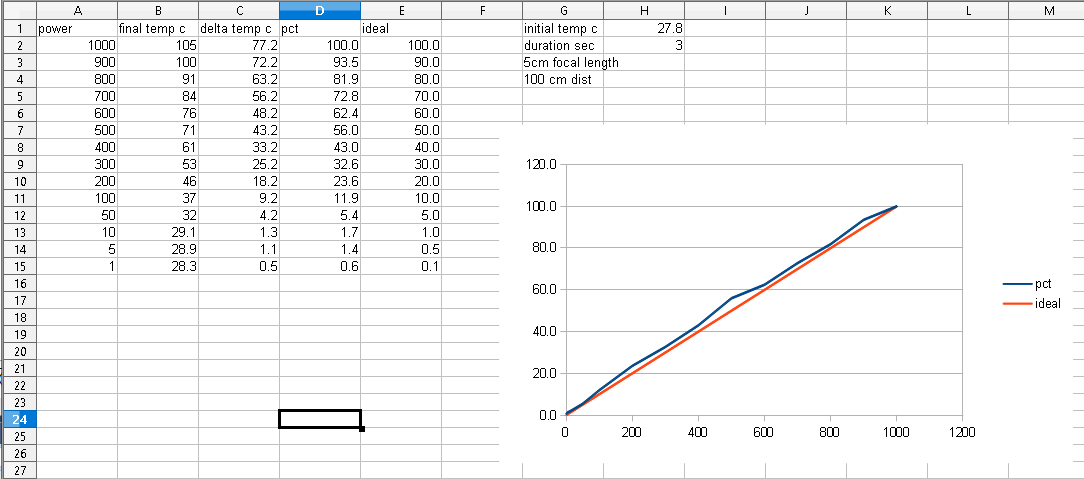Image resolution: width=1084 pixels, height=479 pixels.
Task: Select column A header
Action: click(77, 10)
